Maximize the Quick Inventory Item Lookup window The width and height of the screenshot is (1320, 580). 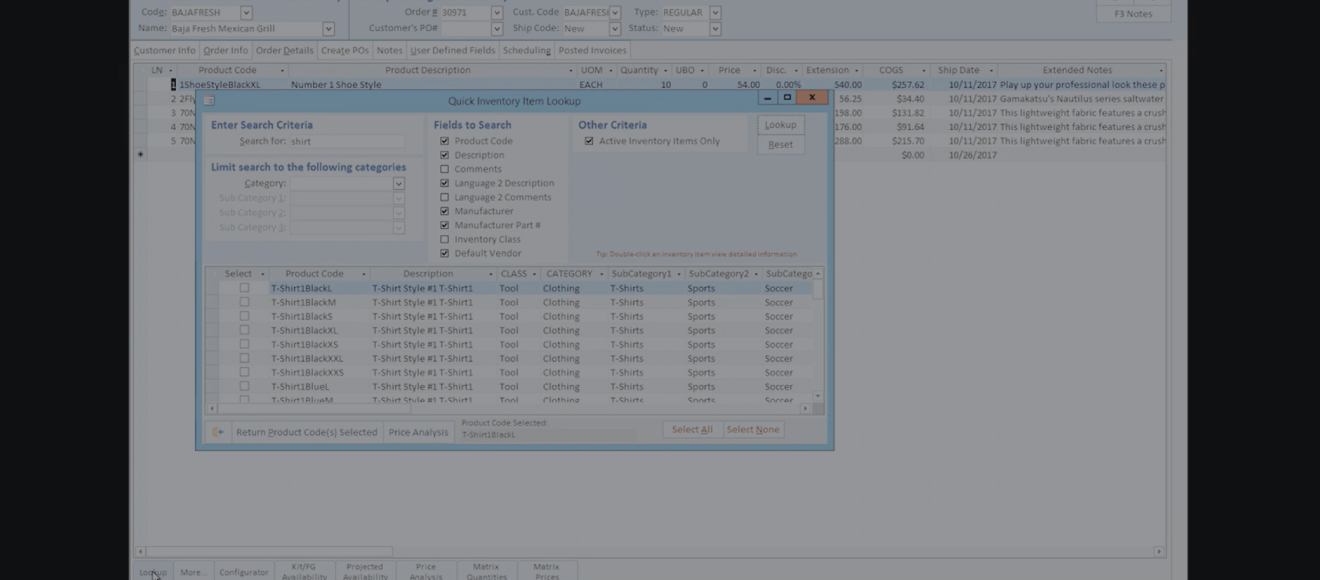tap(787, 98)
